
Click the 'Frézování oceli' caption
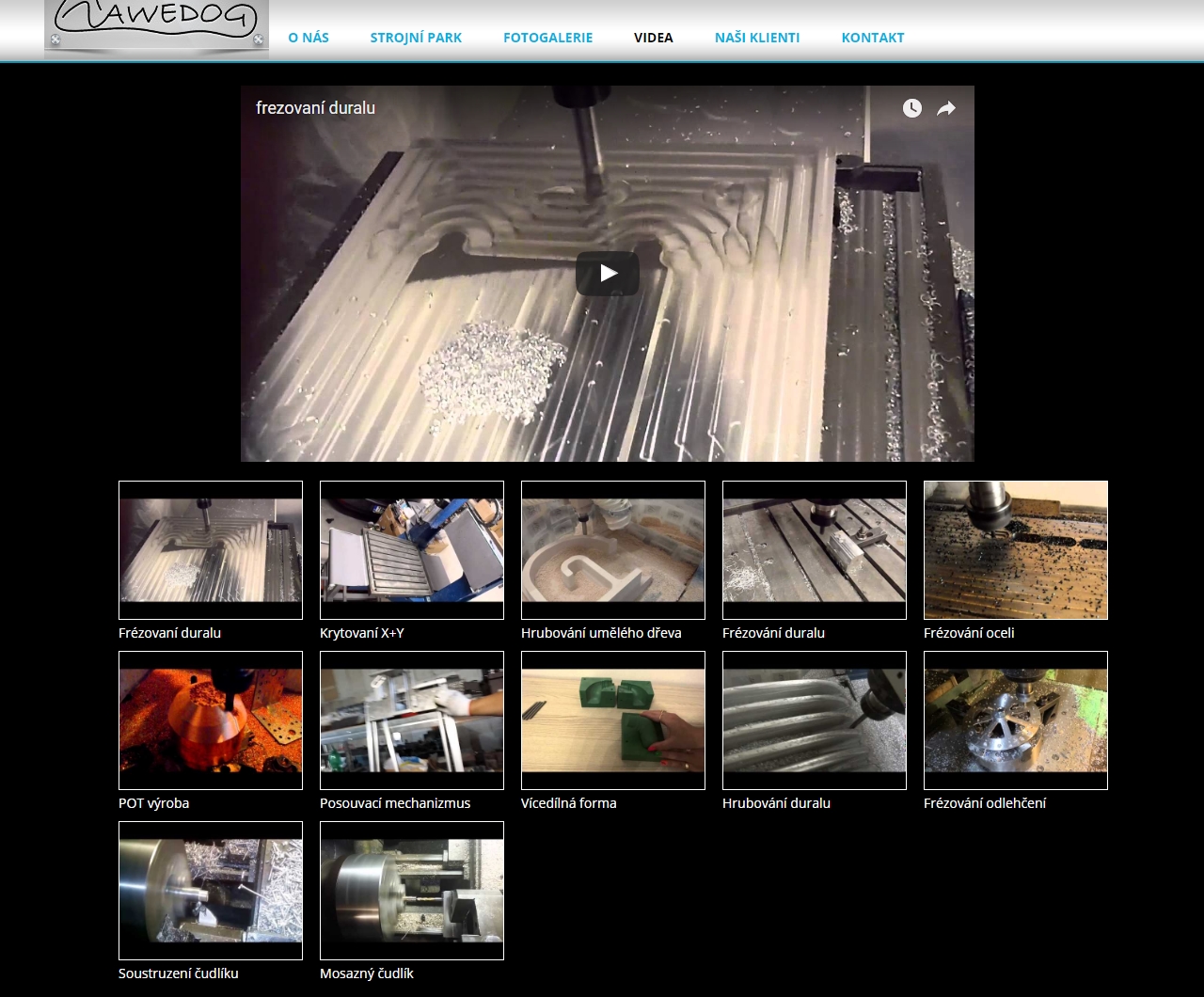pyautogui.click(x=969, y=633)
